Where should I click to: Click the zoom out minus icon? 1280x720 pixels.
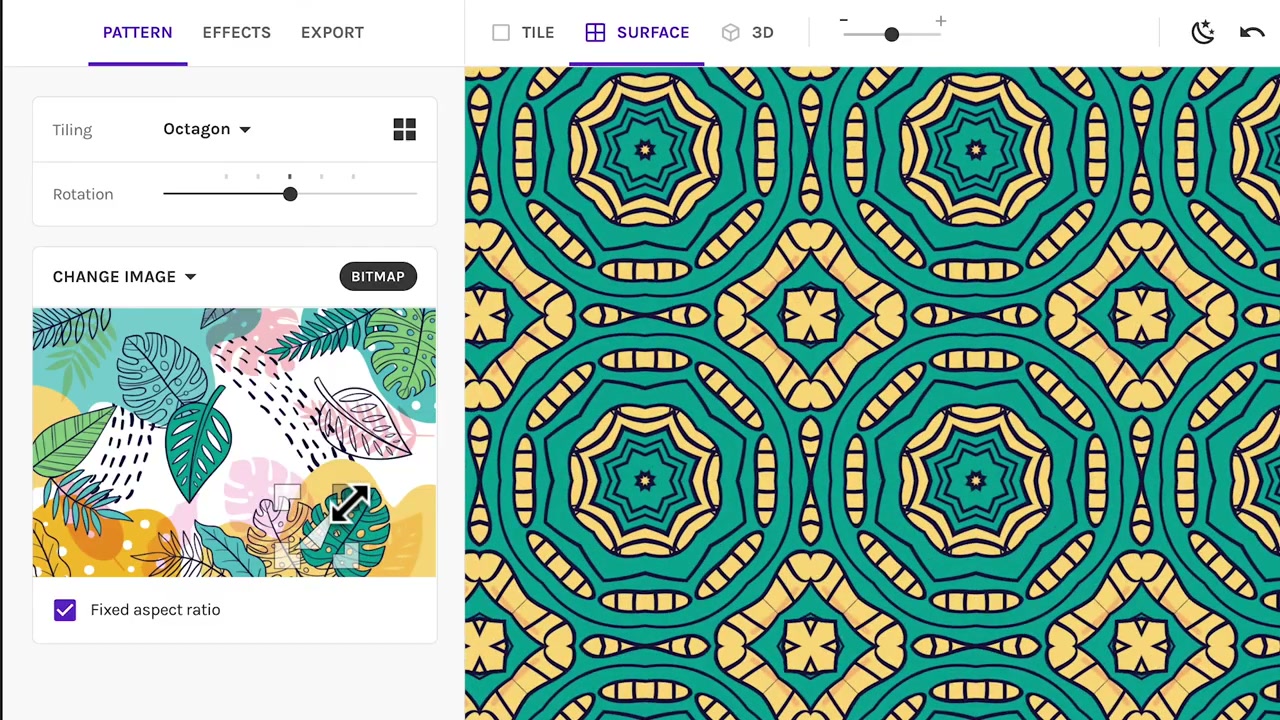pyautogui.click(x=843, y=21)
